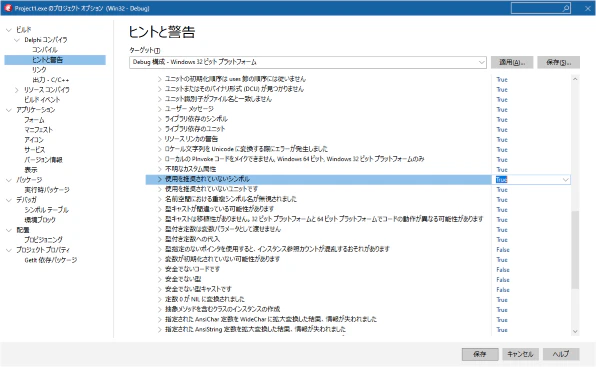Click the search magnifier icon in title bar
This screenshot has height=367, width=596.
click(x=566, y=8)
